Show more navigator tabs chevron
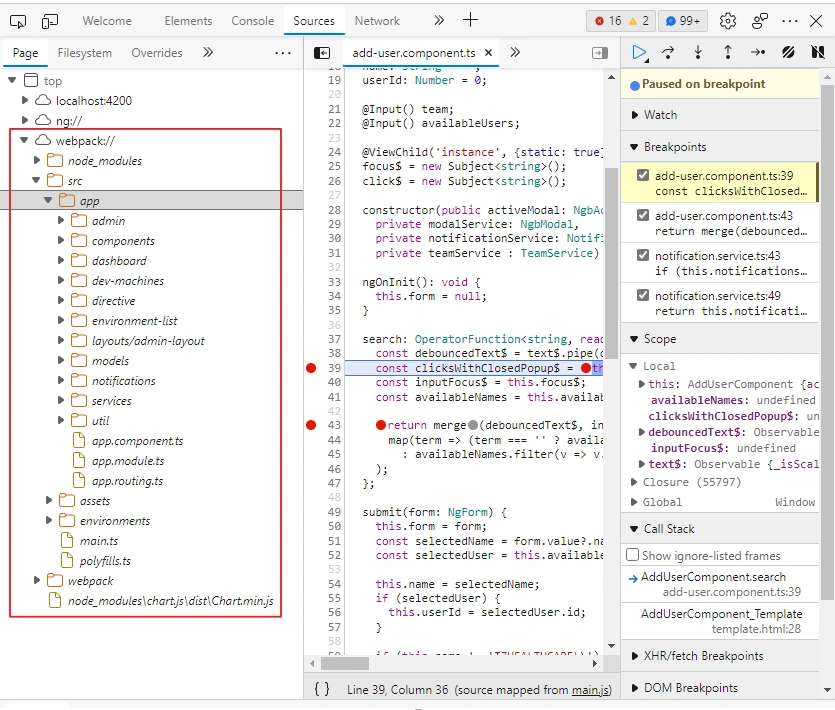835x710 pixels. 208,52
